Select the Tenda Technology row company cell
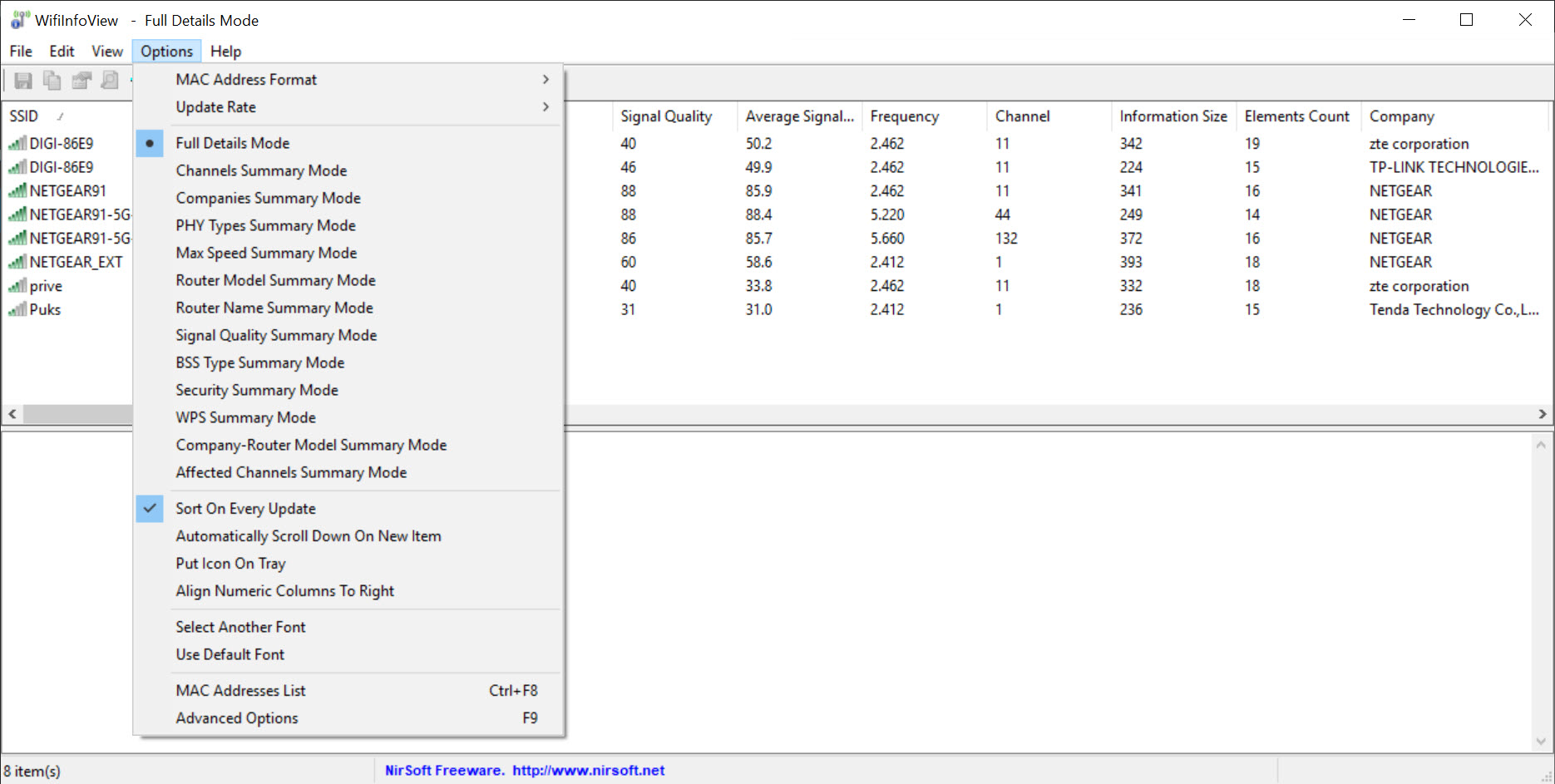Viewport: 1555px width, 784px height. click(1454, 310)
